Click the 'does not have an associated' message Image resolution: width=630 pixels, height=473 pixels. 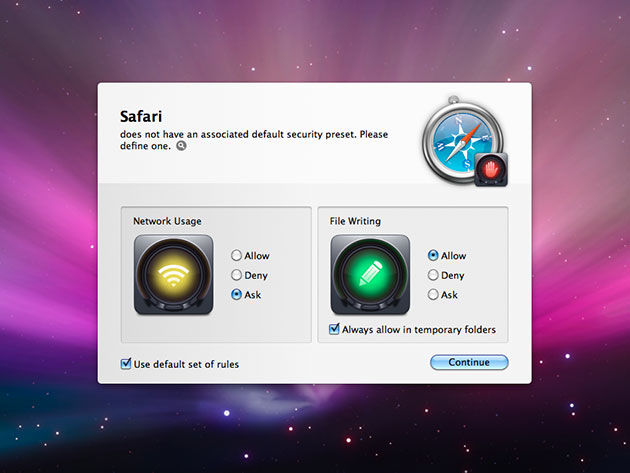(254, 140)
